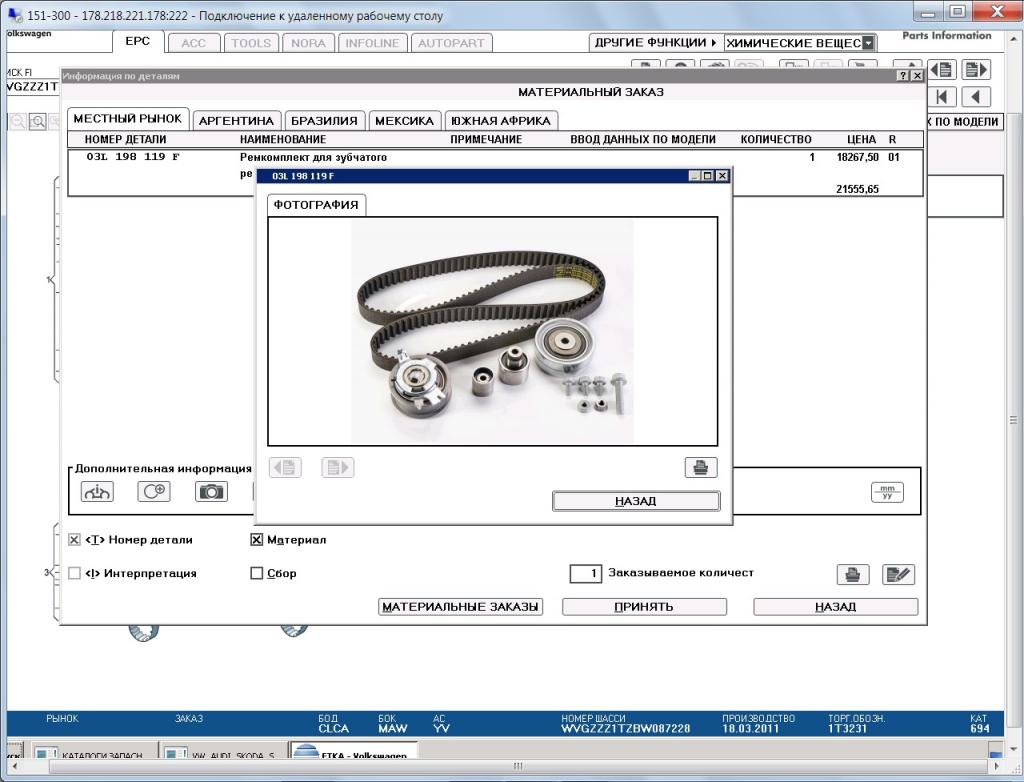Jump to first record arrow icon
Screen dimensions: 1024x782
(942, 97)
